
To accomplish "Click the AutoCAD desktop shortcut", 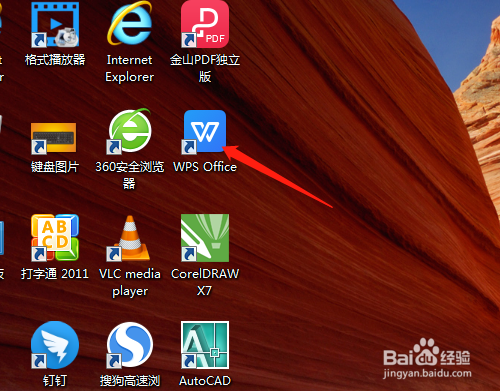I will coord(205,345).
